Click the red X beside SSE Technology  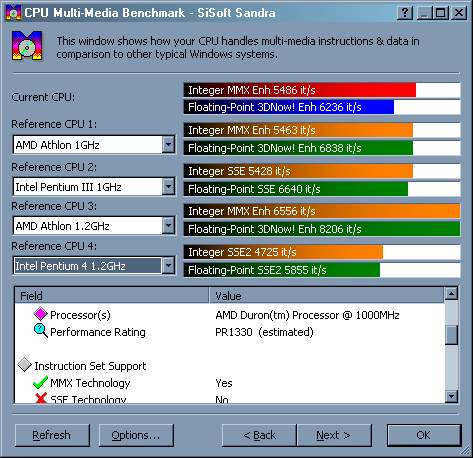(41, 398)
